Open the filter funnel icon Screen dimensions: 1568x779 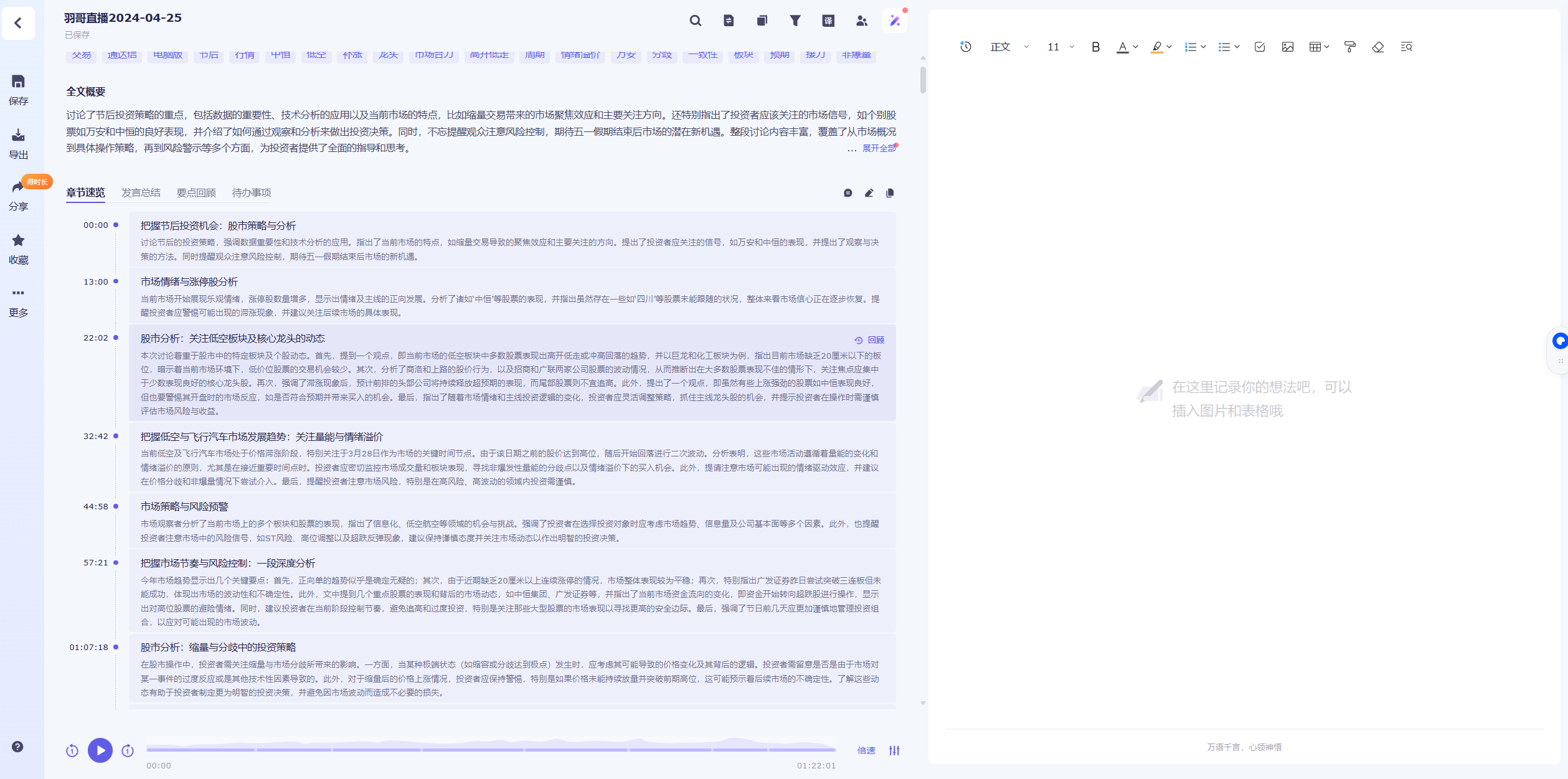click(795, 21)
